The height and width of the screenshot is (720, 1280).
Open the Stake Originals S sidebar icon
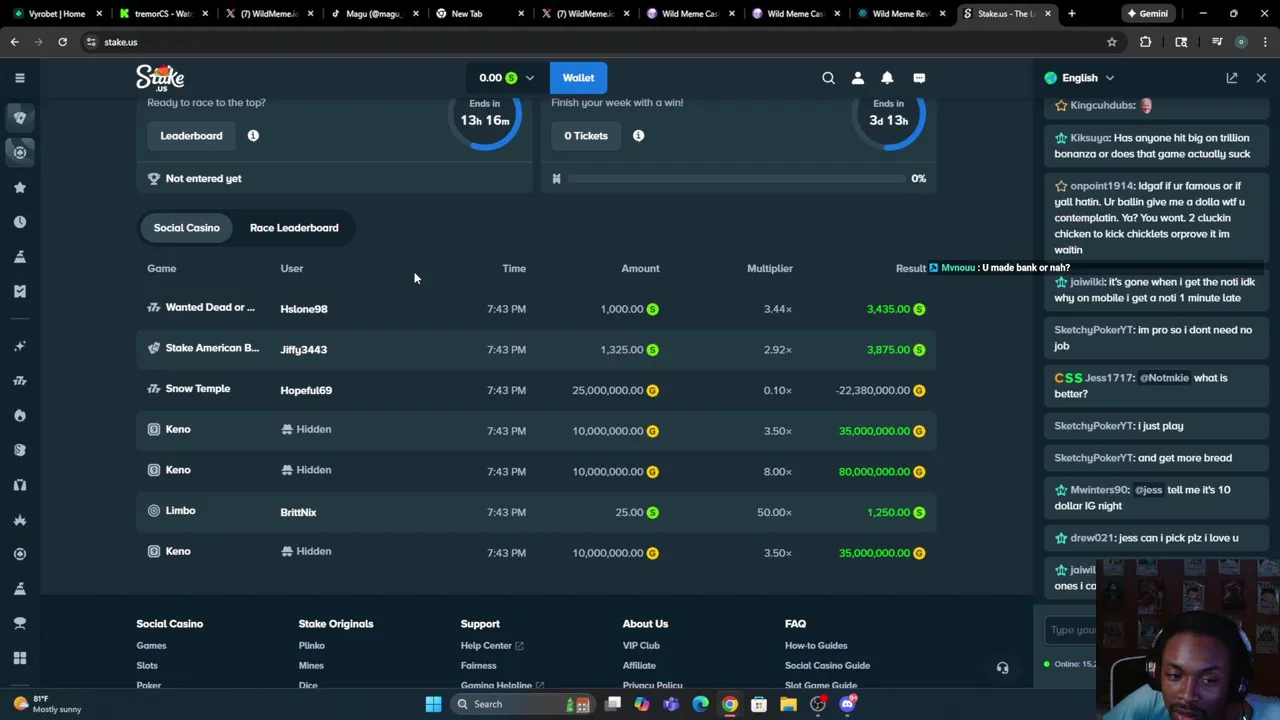point(19,450)
